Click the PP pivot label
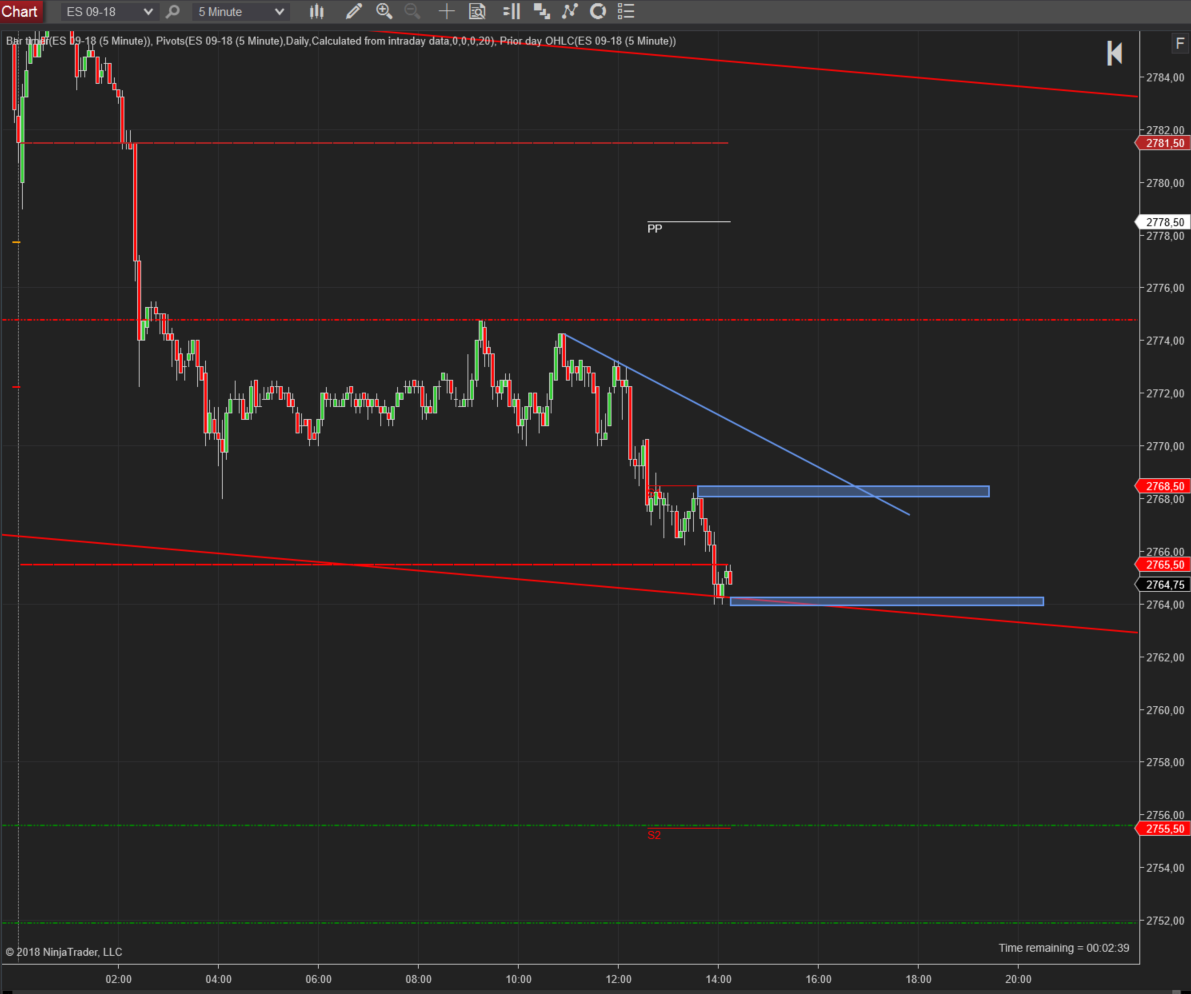 [x=655, y=229]
